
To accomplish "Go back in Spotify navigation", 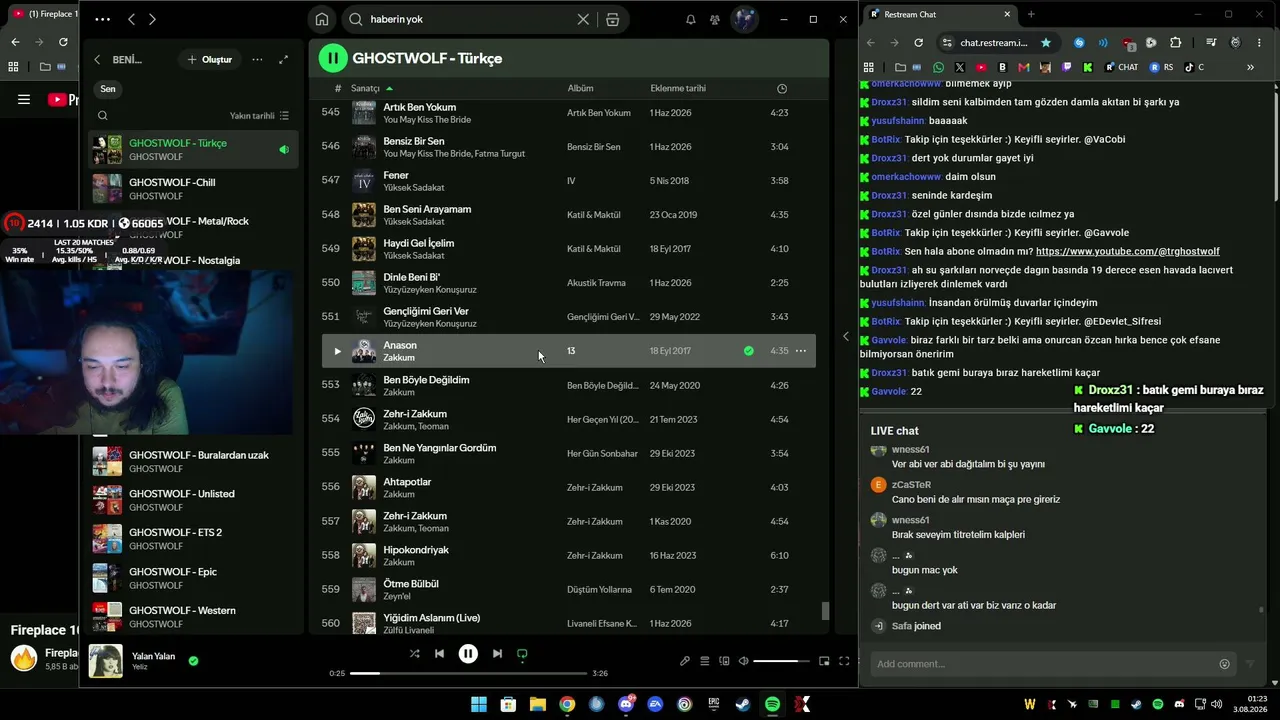I will tap(131, 19).
